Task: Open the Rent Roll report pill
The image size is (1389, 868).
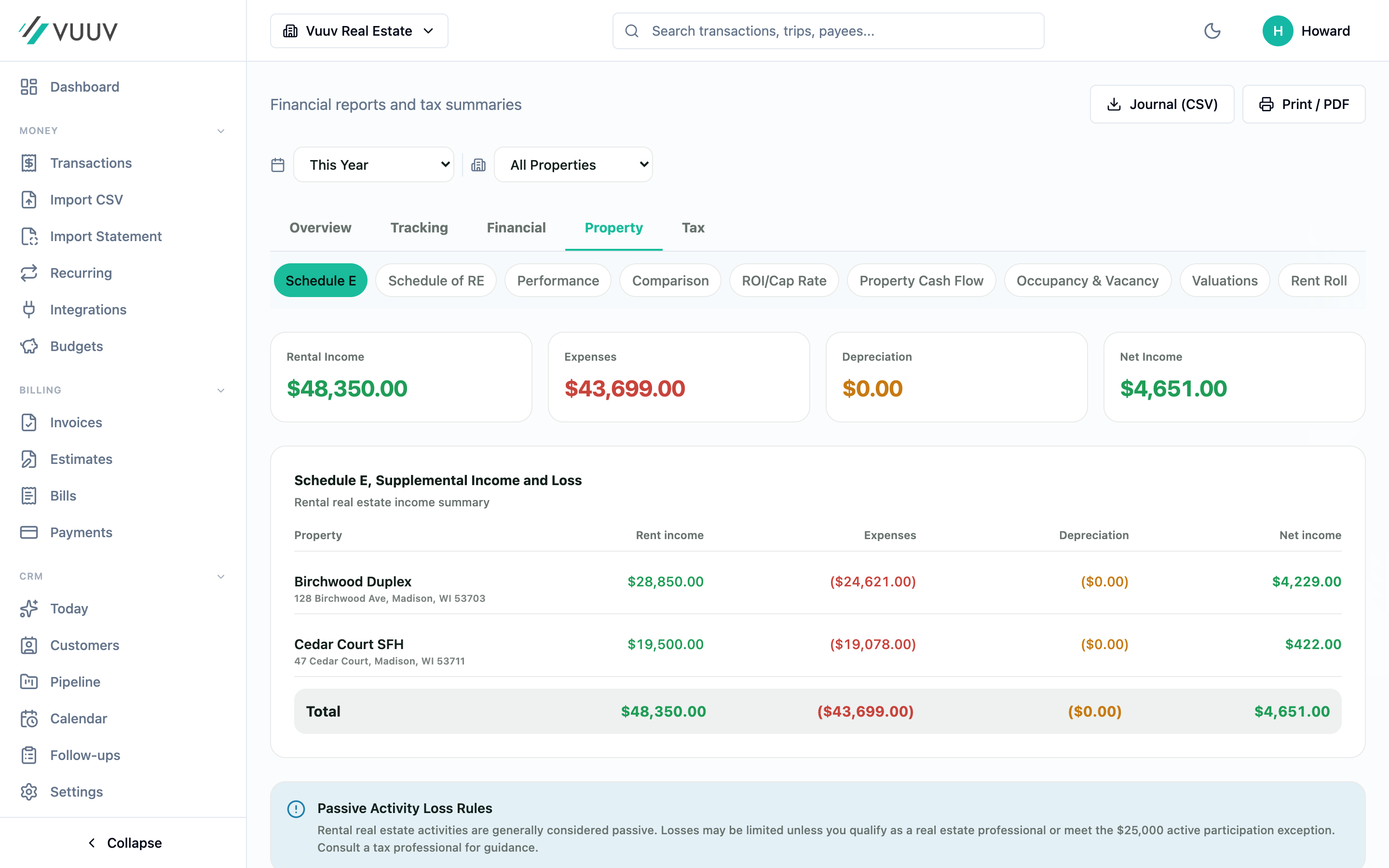Action: (1319, 281)
